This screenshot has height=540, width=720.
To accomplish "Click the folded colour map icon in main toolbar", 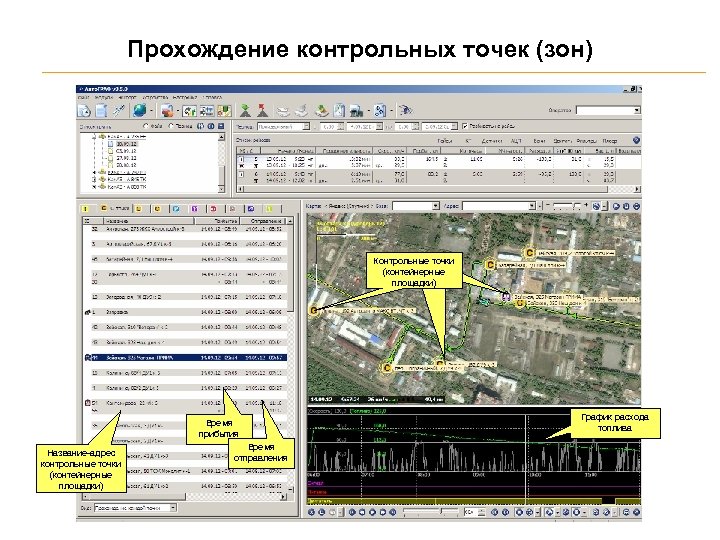I will click(224, 111).
